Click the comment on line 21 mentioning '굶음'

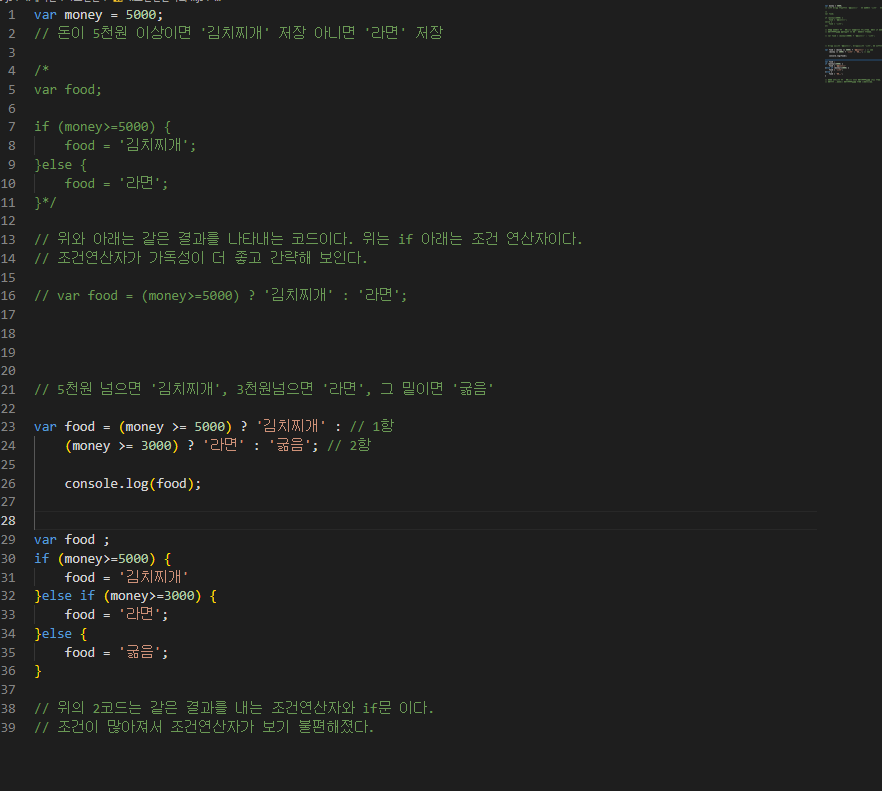coord(264,389)
